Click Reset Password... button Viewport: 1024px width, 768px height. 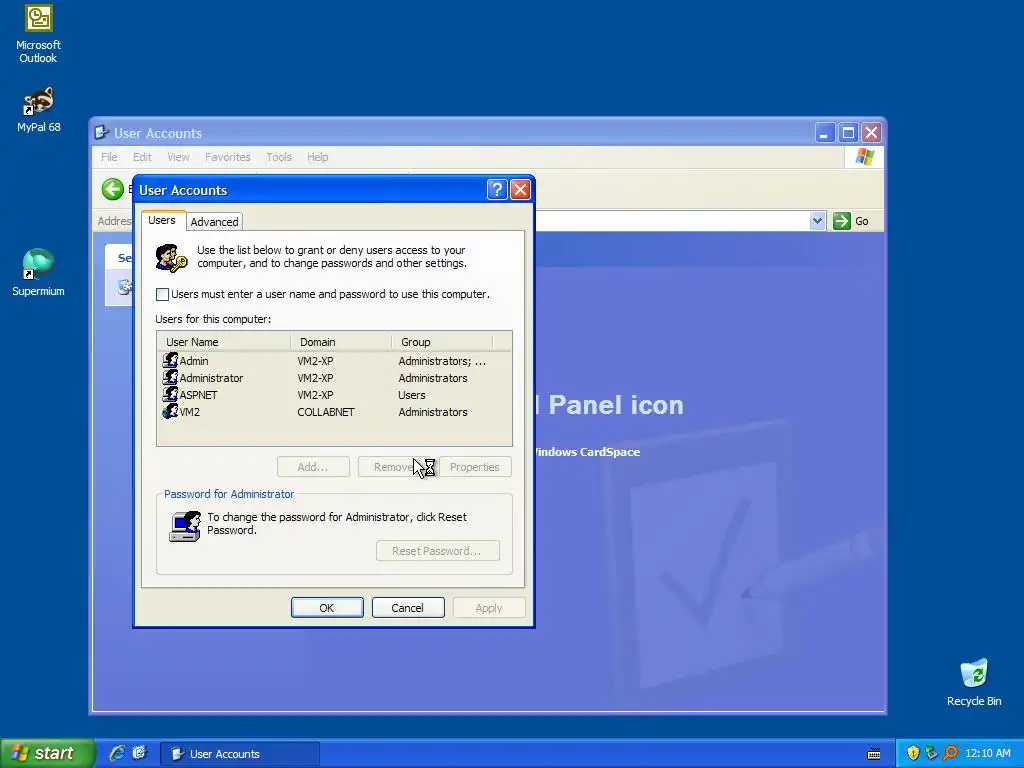tap(438, 551)
